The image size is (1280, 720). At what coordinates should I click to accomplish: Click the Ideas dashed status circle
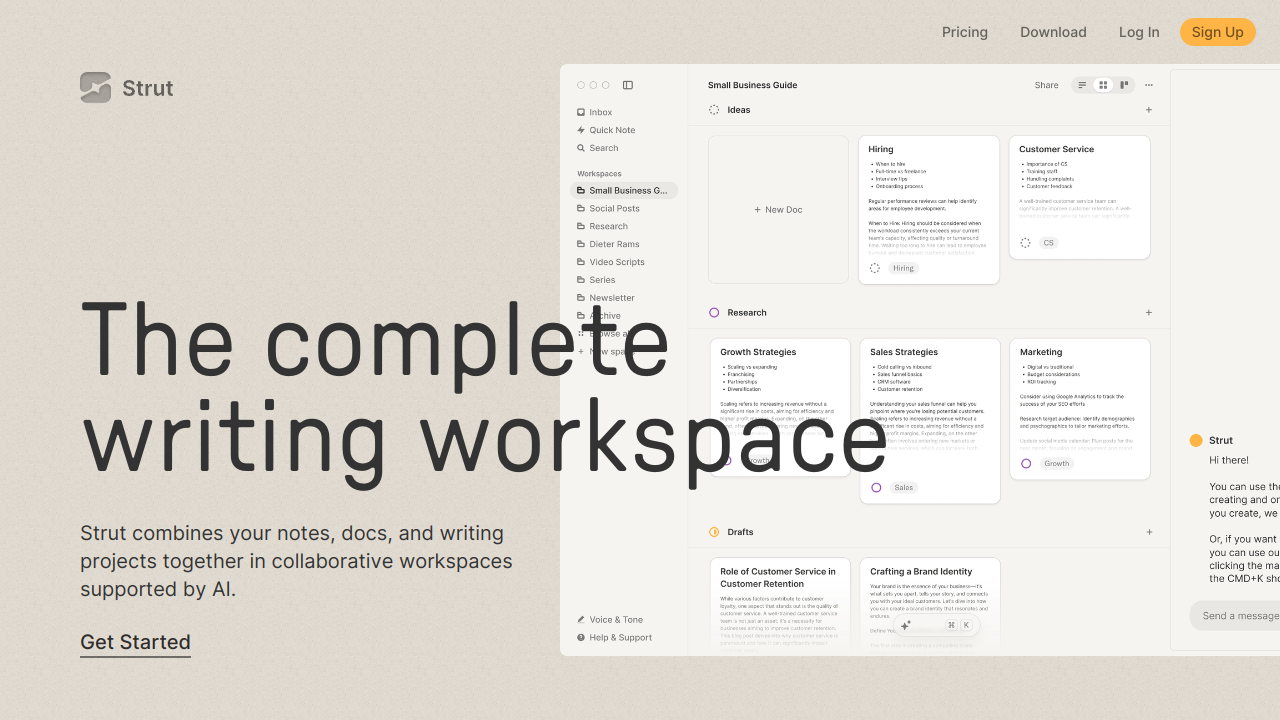coord(714,110)
